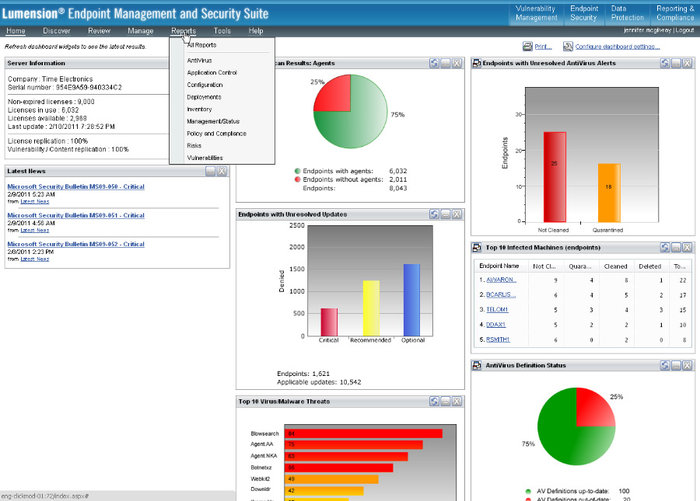Select Configuration in the Reports dropdown
Image resolution: width=700 pixels, height=501 pixels.
pyautogui.click(x=205, y=85)
